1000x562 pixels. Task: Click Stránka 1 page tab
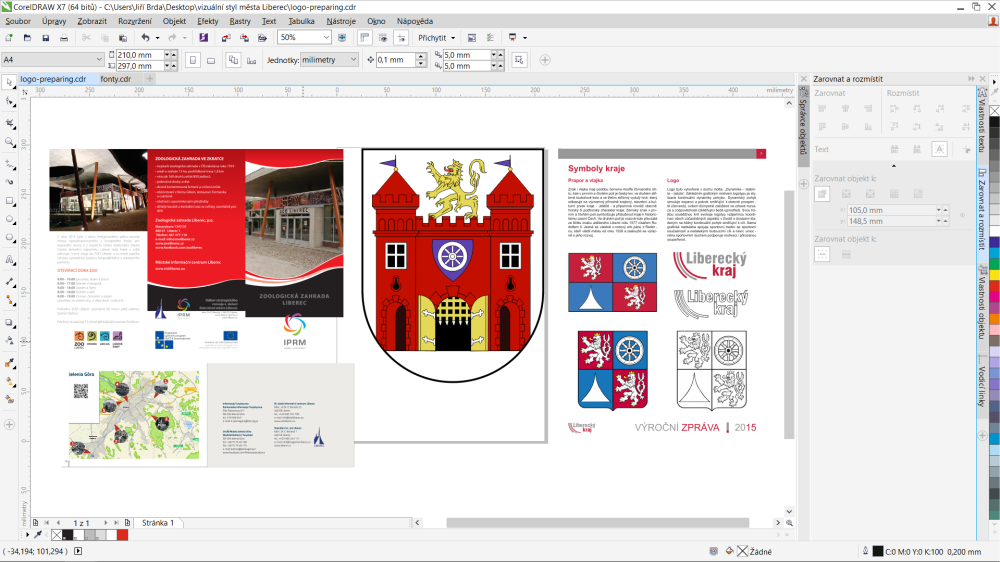158,522
